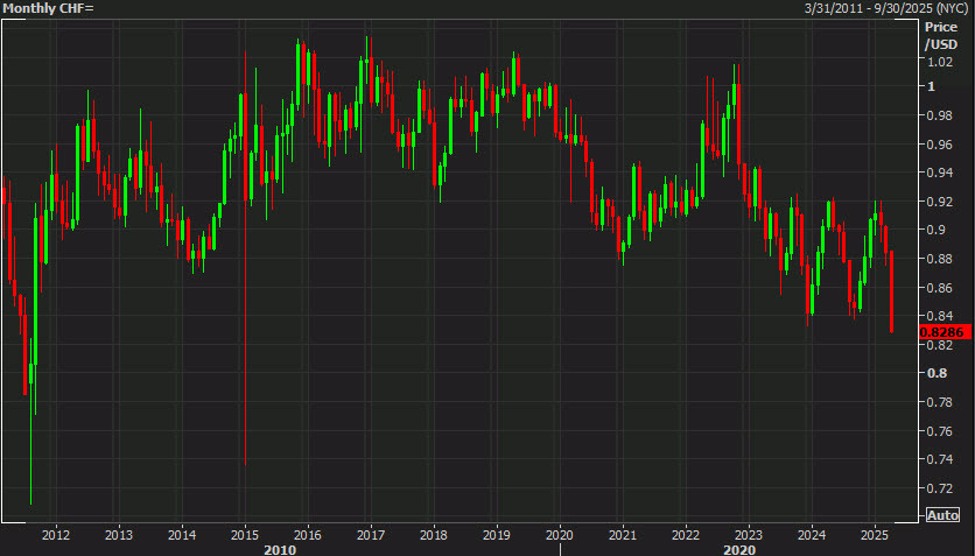Select the latest red candle at far right
The width and height of the screenshot is (975, 556).
tap(891, 290)
